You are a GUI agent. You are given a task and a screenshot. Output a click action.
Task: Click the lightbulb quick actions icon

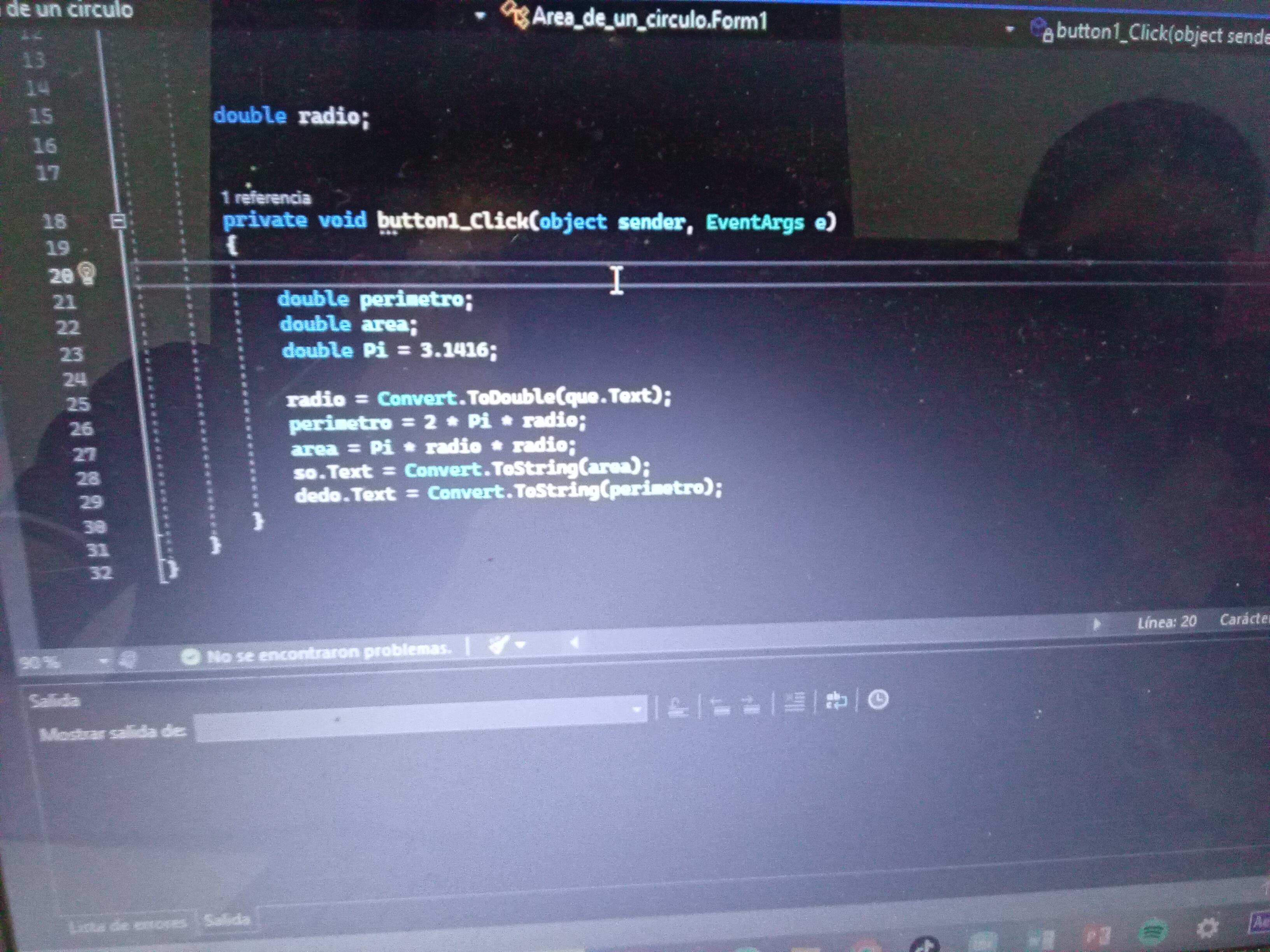[x=87, y=273]
